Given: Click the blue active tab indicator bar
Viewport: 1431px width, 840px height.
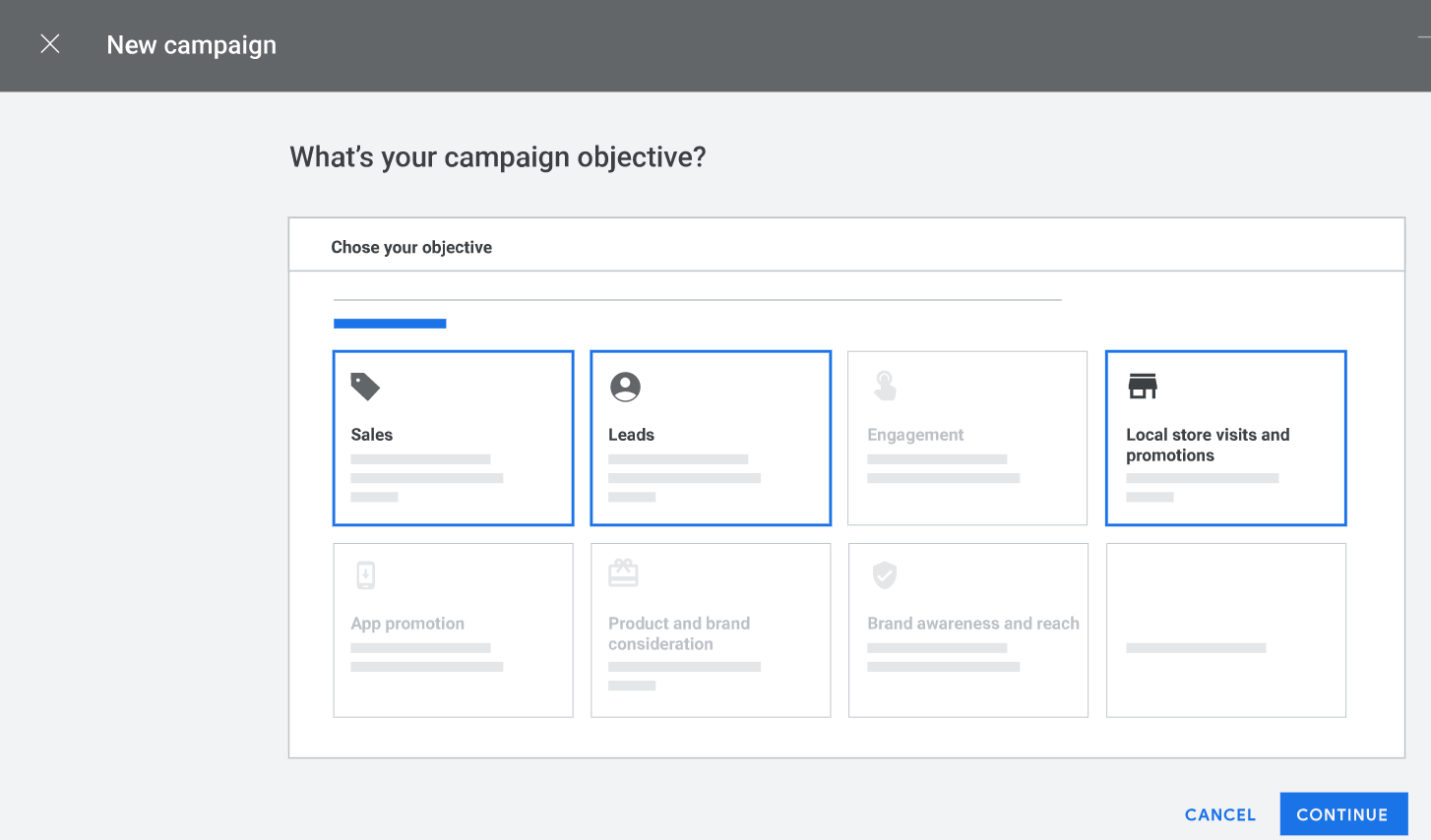Looking at the screenshot, I should pos(390,324).
